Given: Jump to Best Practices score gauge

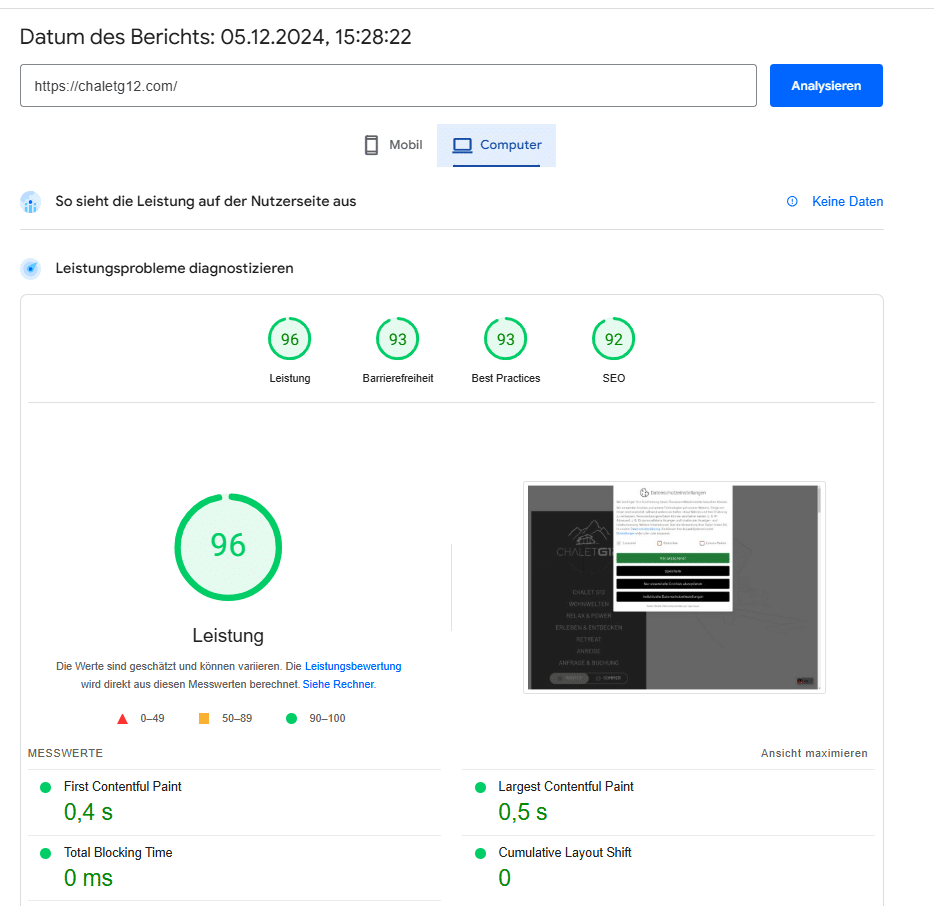Looking at the screenshot, I should pos(506,339).
